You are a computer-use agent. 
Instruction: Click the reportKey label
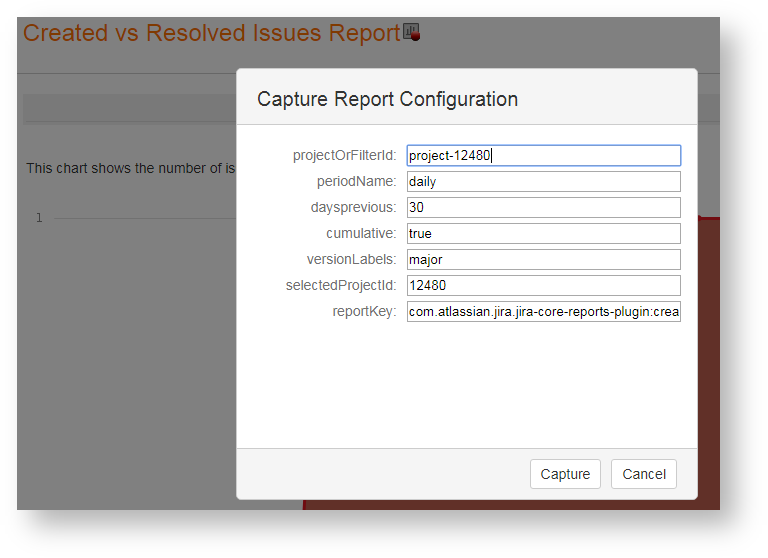pyautogui.click(x=364, y=311)
